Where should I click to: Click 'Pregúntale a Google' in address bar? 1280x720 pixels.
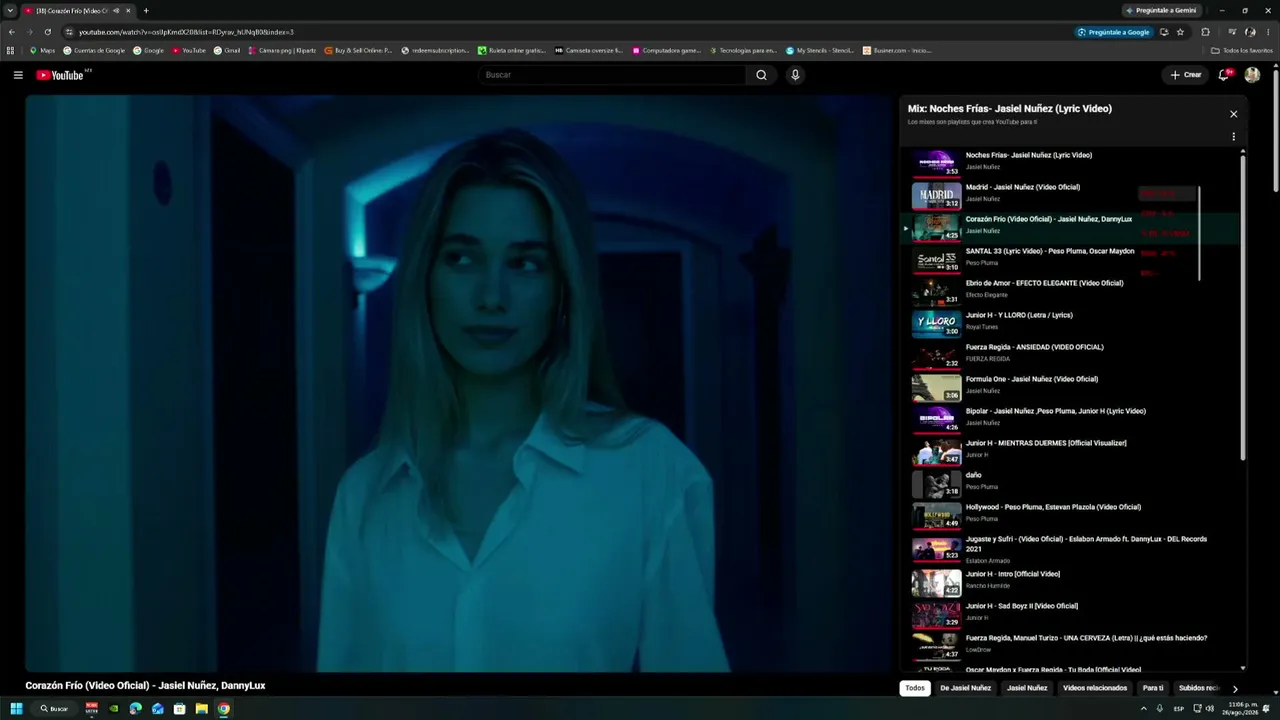(1113, 32)
